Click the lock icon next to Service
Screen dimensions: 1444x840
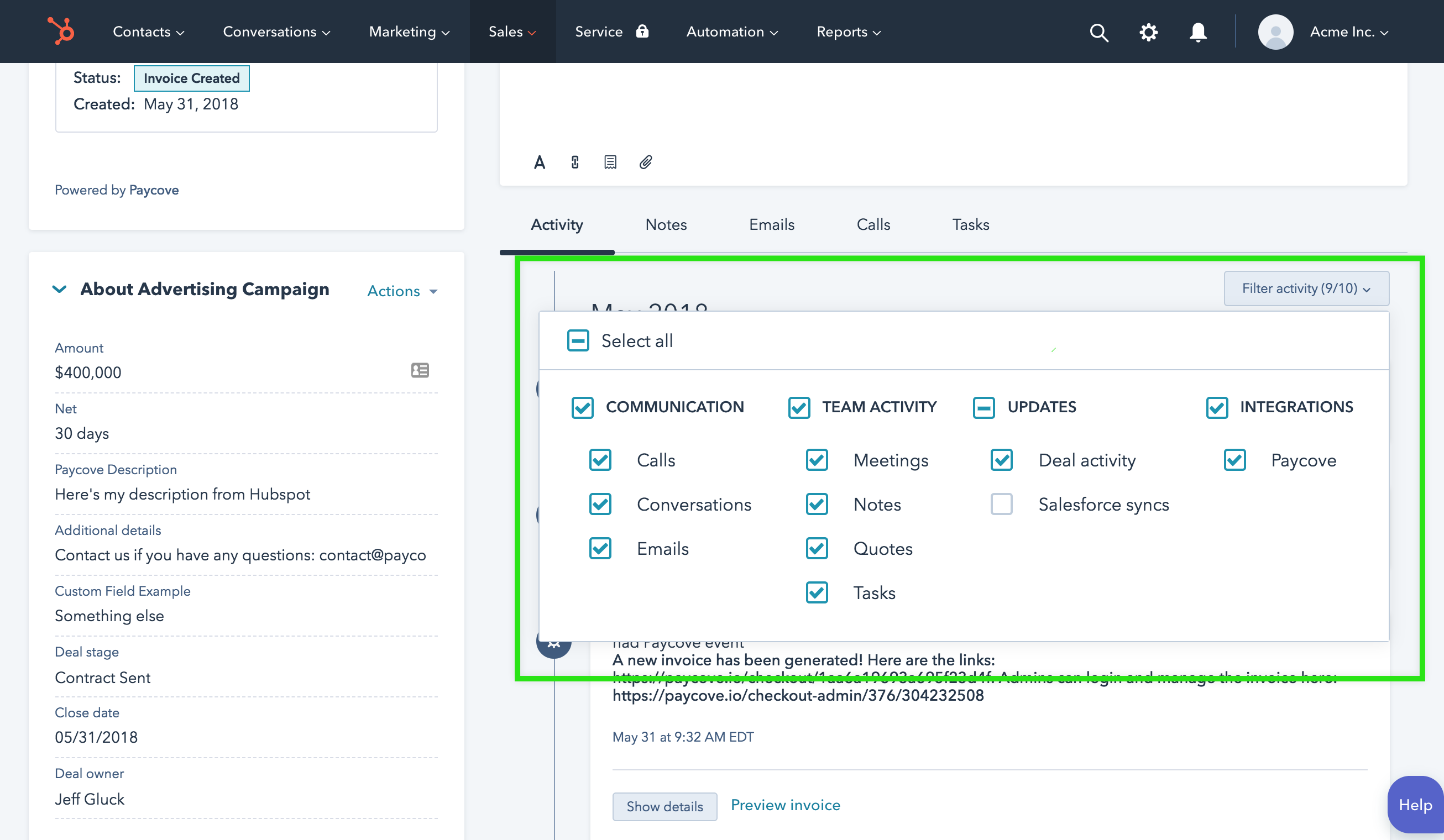[x=642, y=31]
